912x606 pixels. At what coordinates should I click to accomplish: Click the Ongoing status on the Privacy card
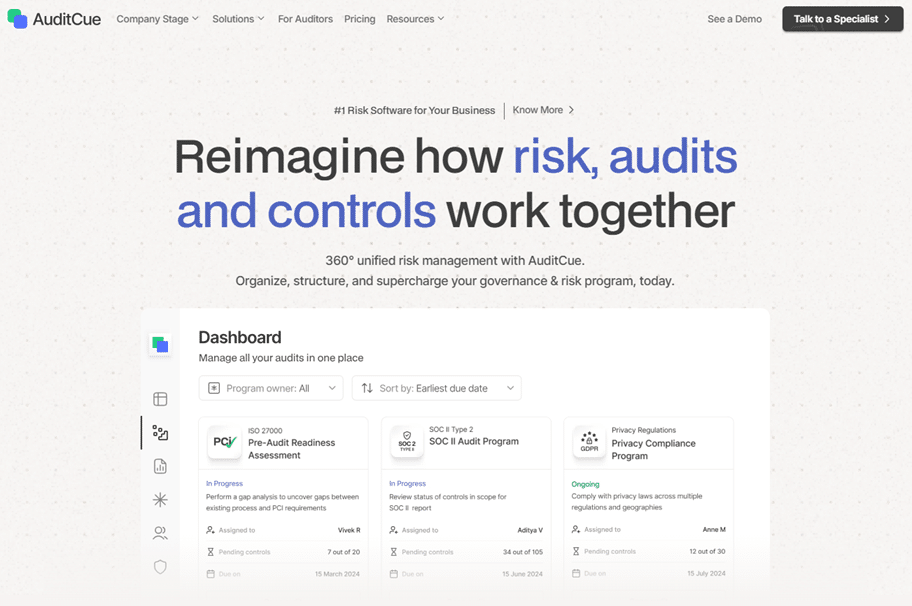585,484
